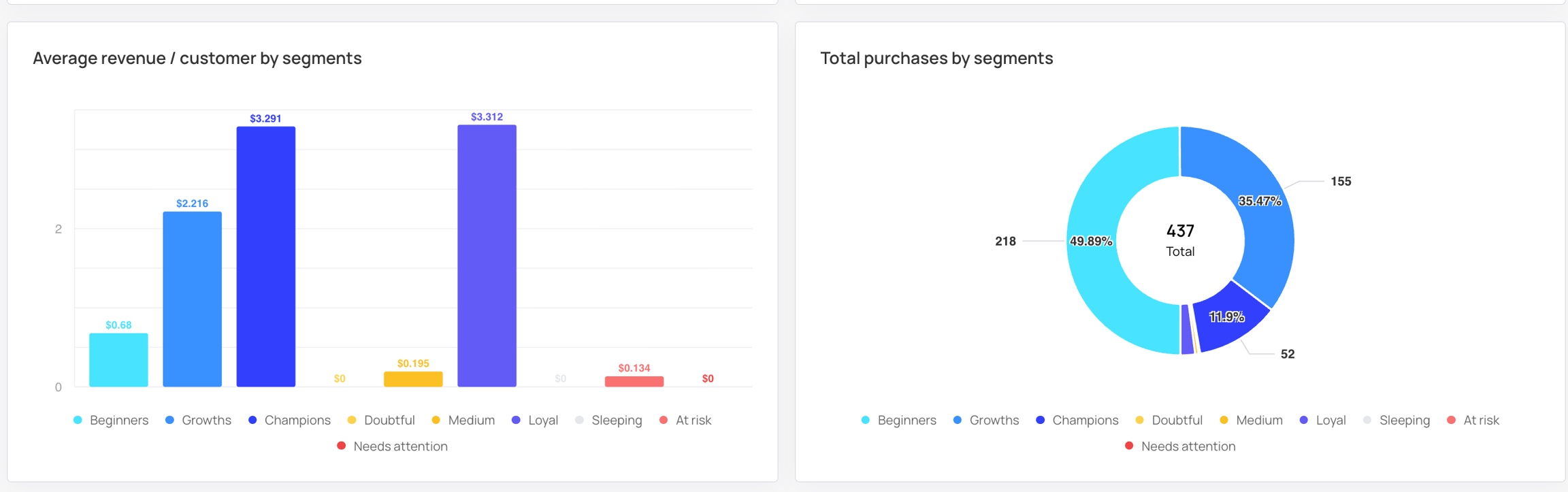Click the Beginners $0.68 bar
1568x492 pixels.
click(x=118, y=360)
